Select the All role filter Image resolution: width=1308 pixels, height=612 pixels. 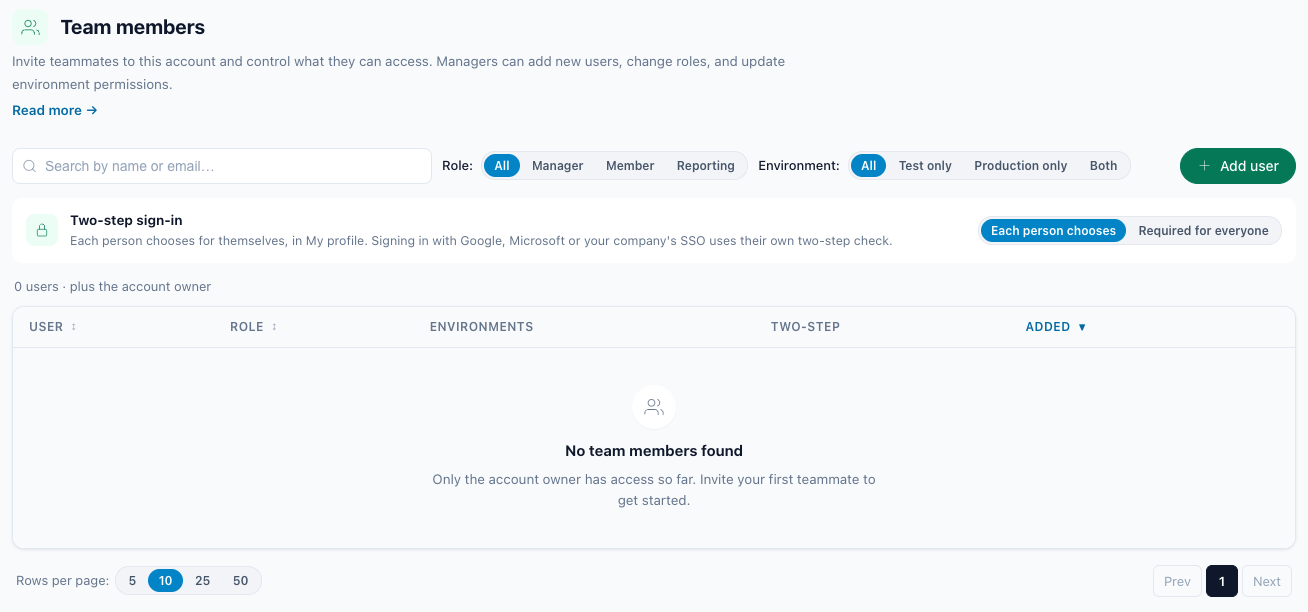pyautogui.click(x=502, y=166)
